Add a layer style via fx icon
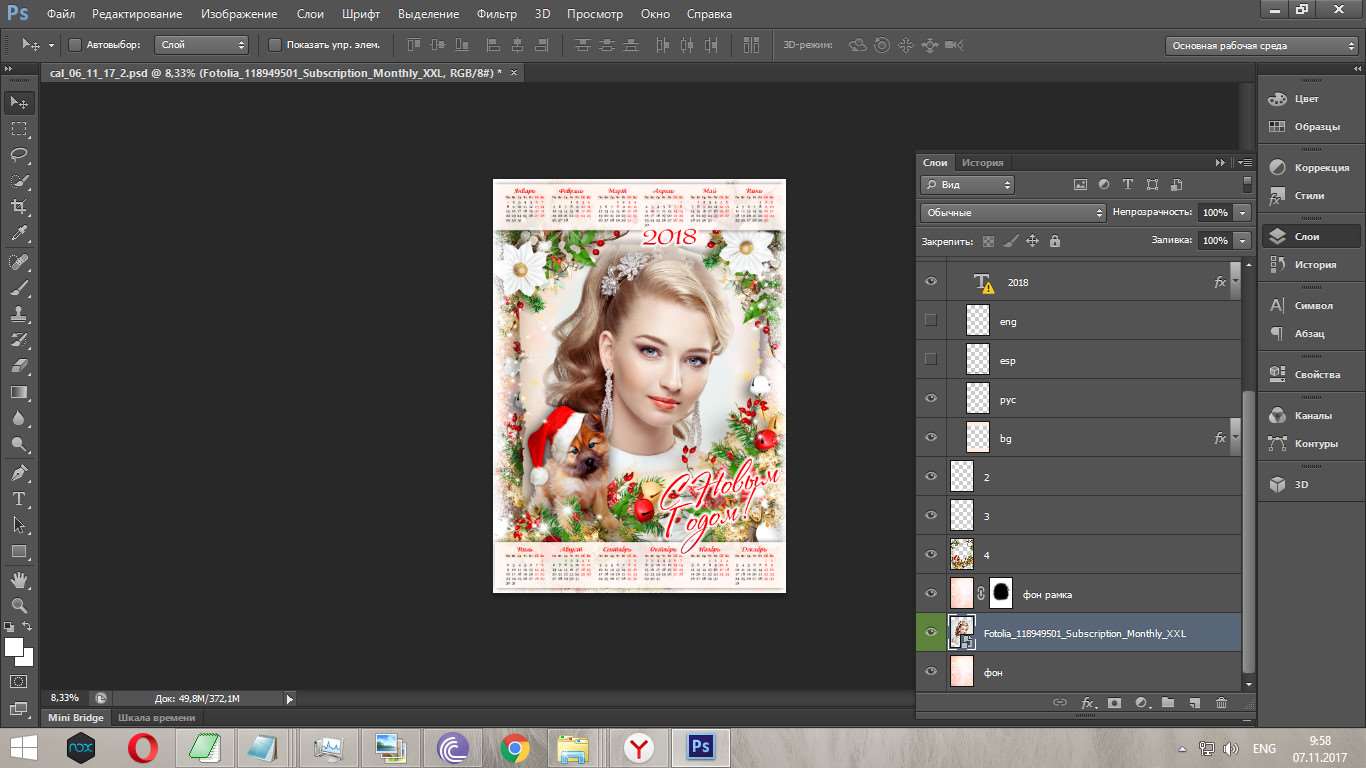This screenshot has height=768, width=1366. click(1087, 703)
